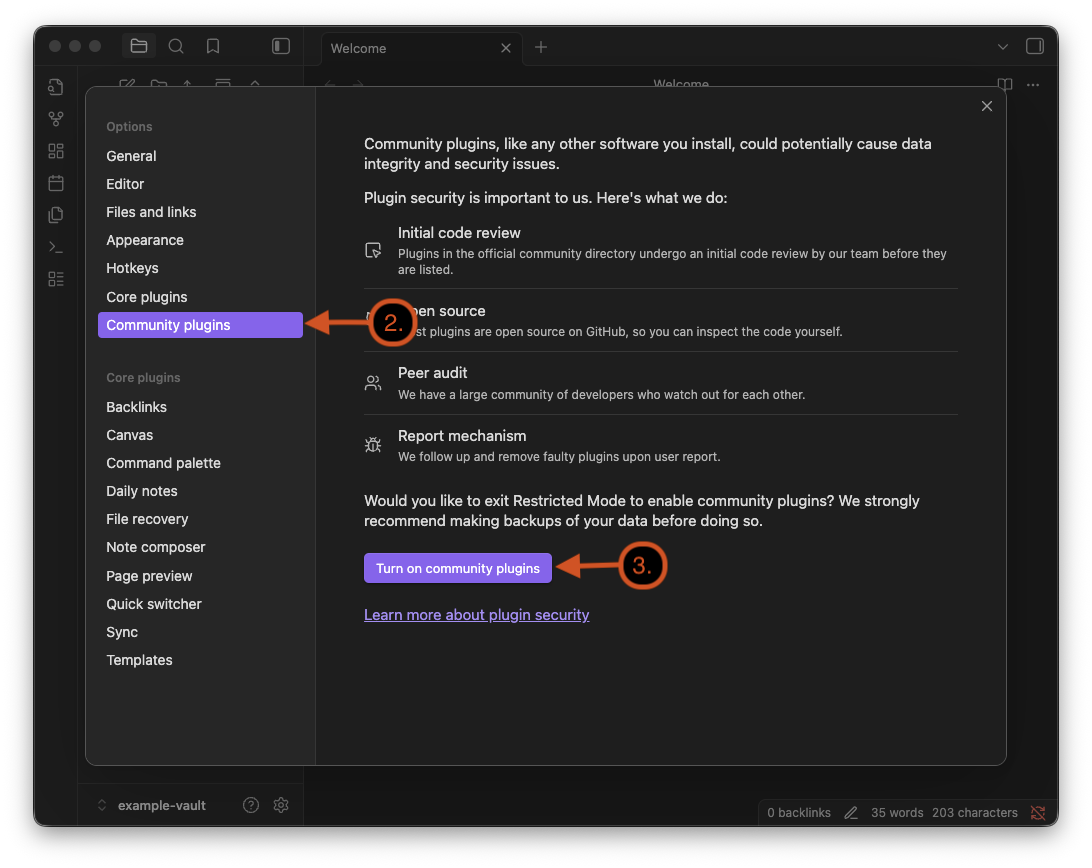
Task: Open Note composer plugin settings
Action: 201,548
